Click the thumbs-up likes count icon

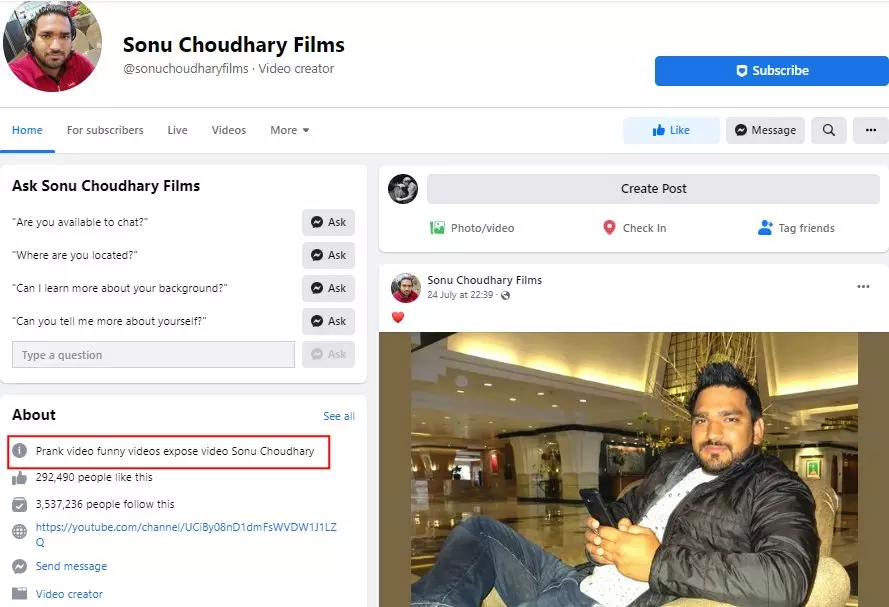point(19,478)
